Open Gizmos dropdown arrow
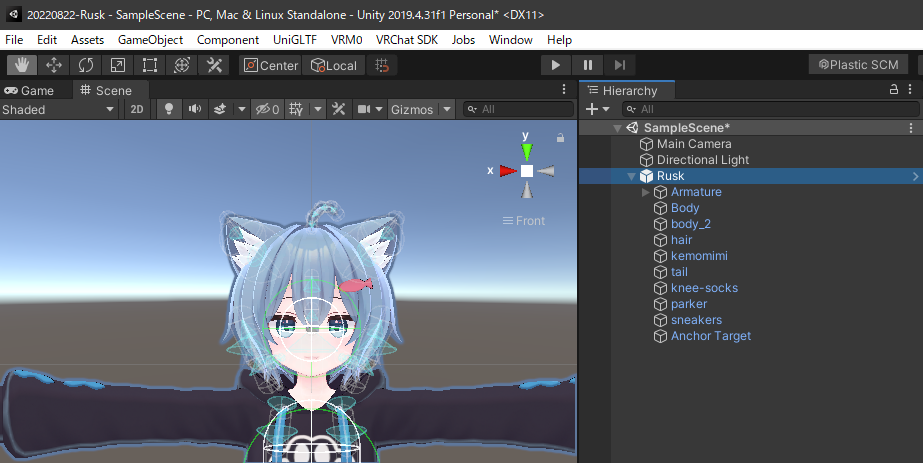Image resolution: width=923 pixels, height=463 pixels. pyautogui.click(x=447, y=109)
